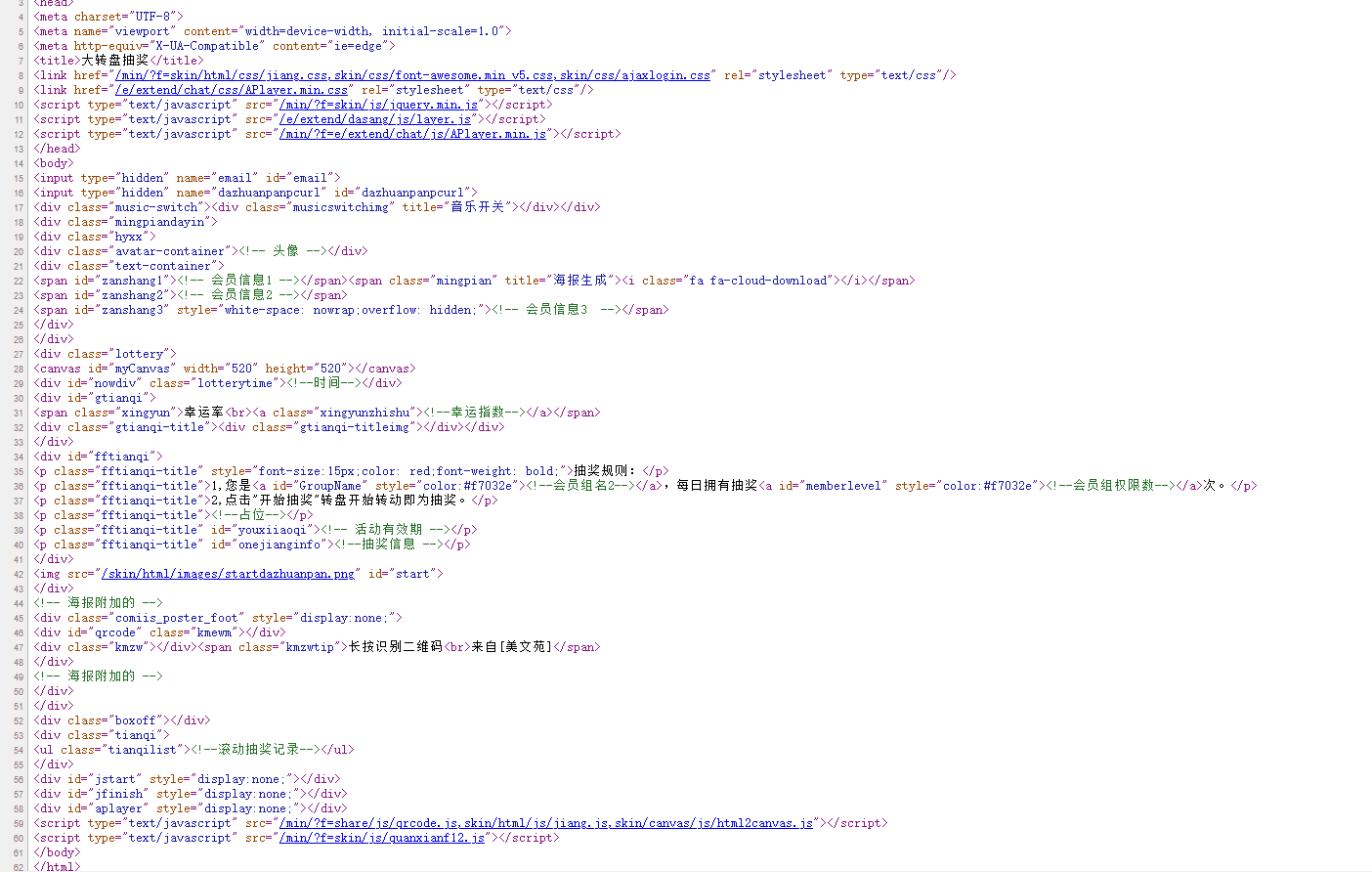Click the opening <body> tag line
The width and height of the screenshot is (1372, 872).
pyautogui.click(x=54, y=163)
